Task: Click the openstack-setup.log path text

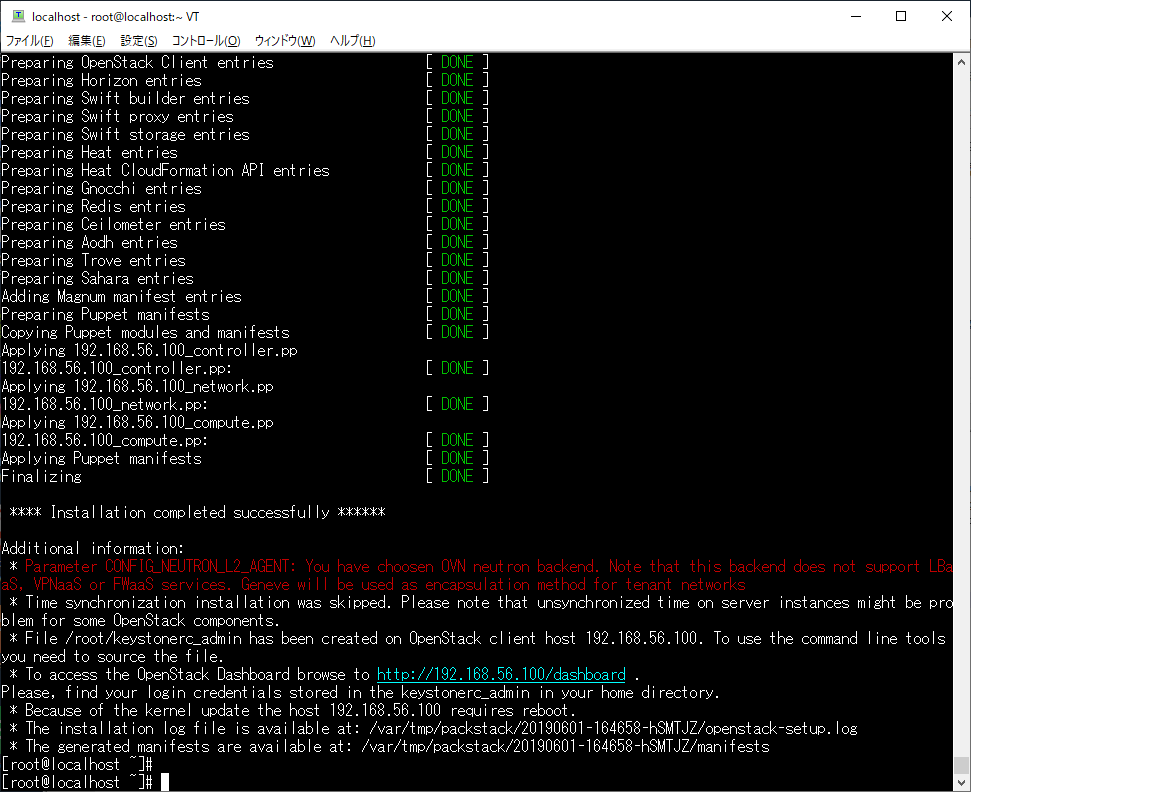Action: click(x=613, y=729)
